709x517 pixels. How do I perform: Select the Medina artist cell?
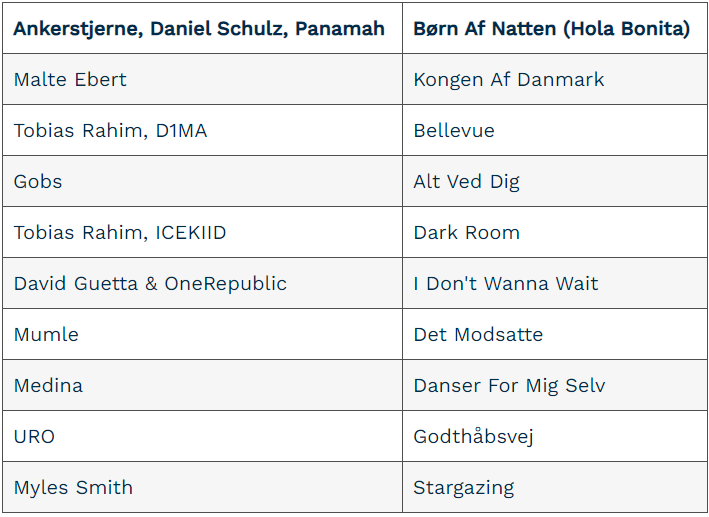tap(202, 386)
